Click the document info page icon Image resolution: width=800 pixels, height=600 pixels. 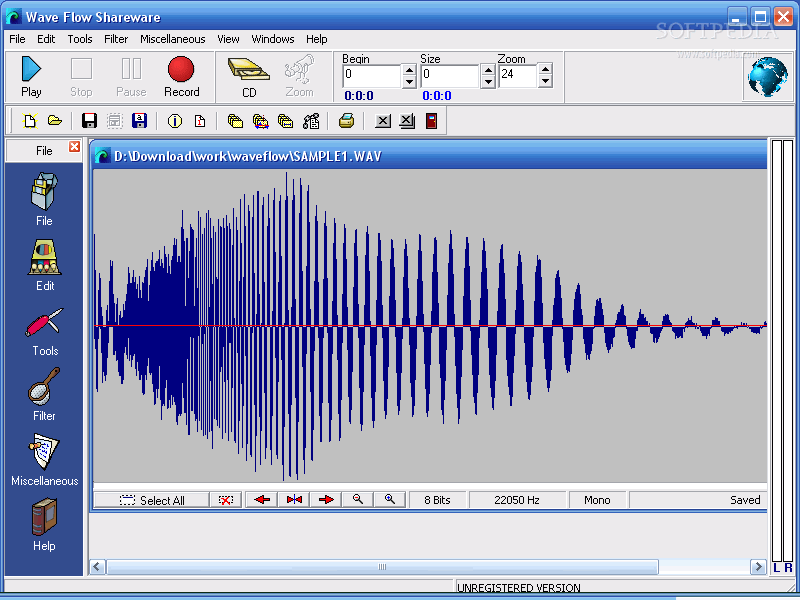point(200,121)
